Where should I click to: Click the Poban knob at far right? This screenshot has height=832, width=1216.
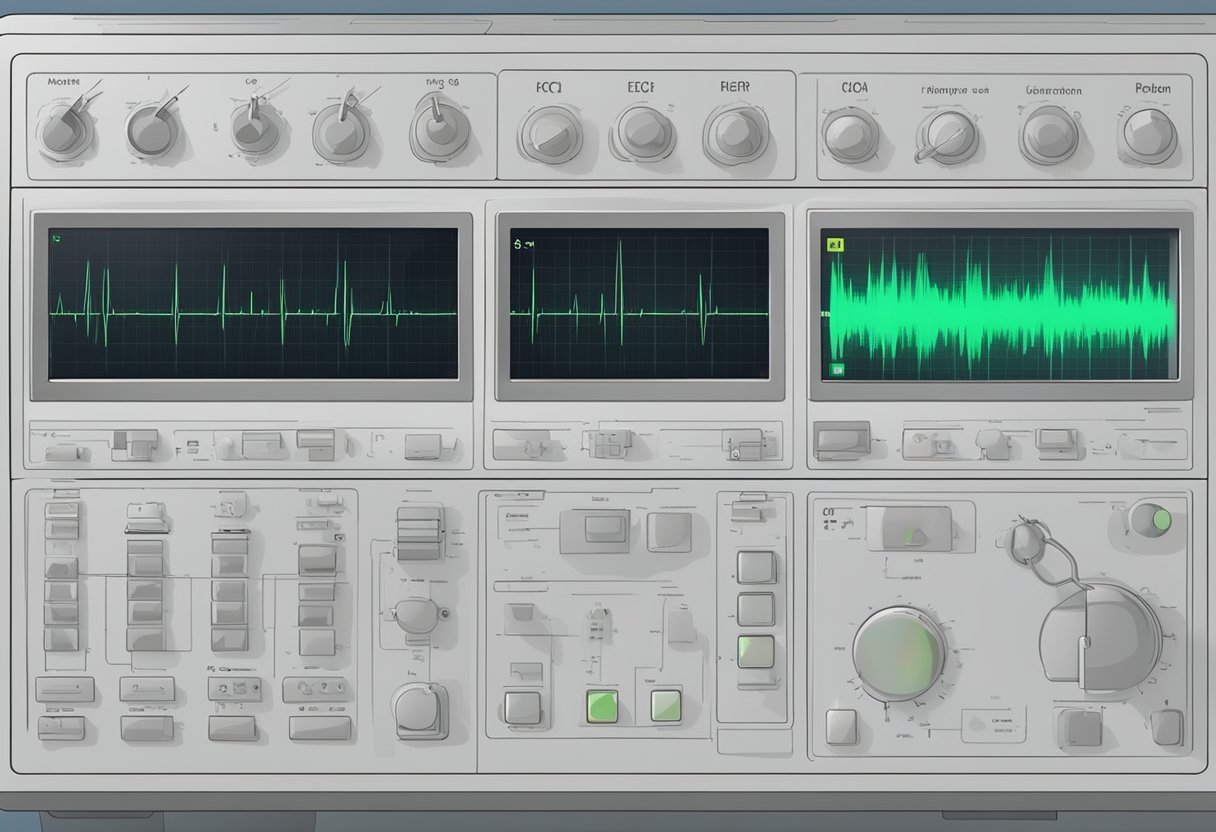(1148, 135)
